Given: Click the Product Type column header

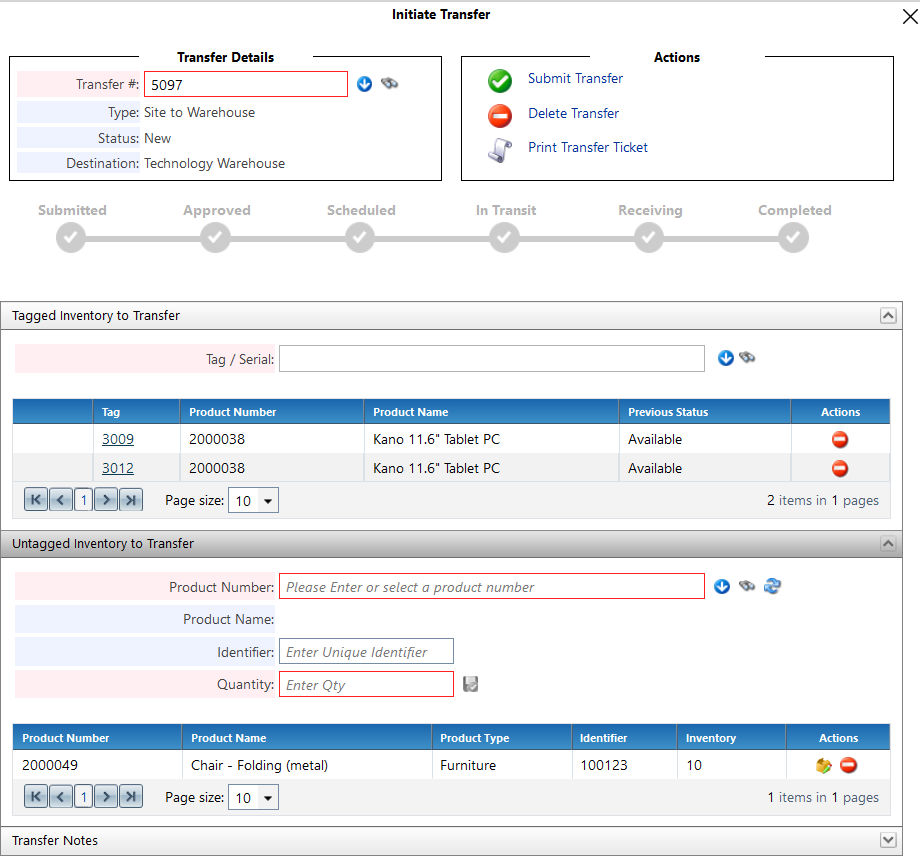Looking at the screenshot, I should (502, 738).
